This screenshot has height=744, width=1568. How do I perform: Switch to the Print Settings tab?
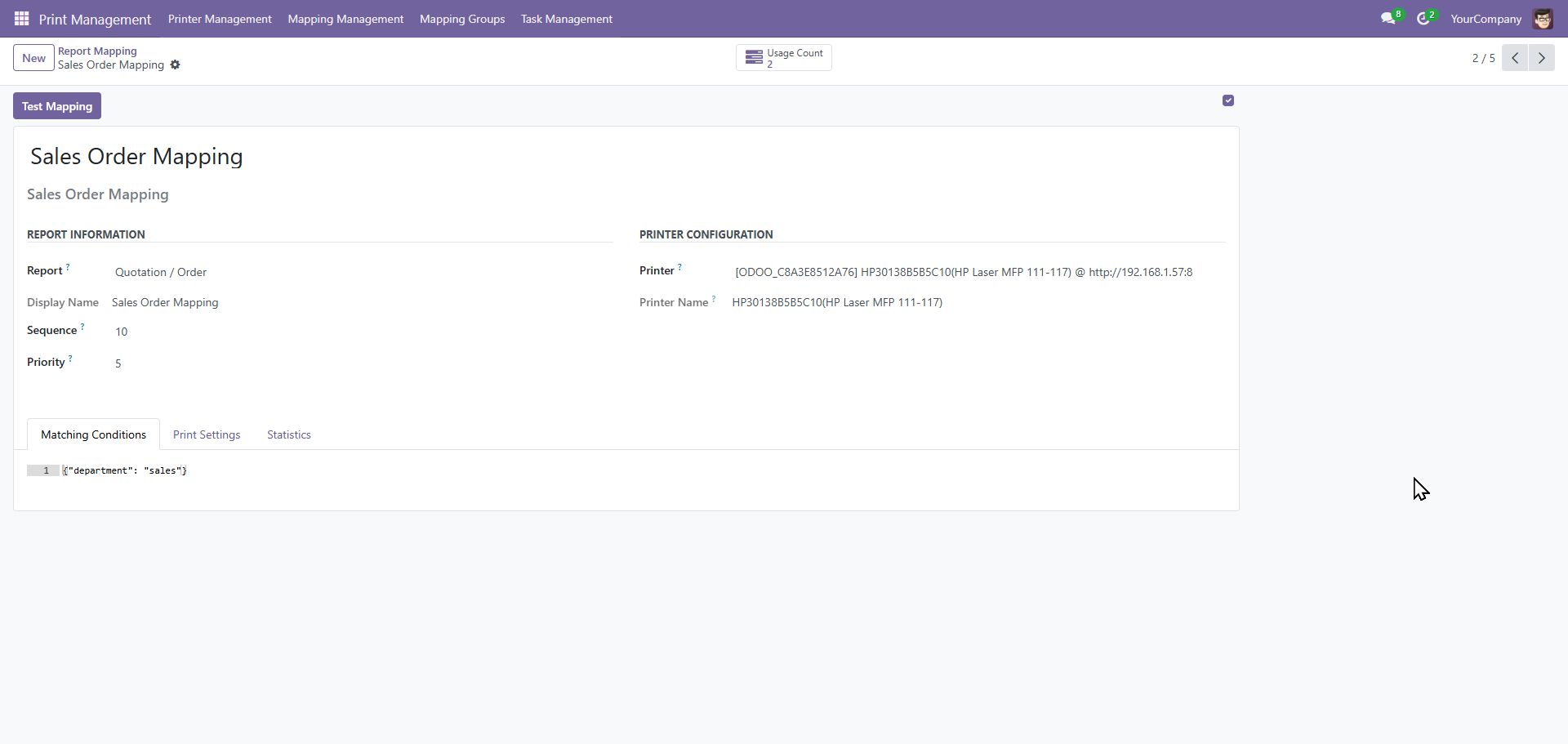(x=207, y=434)
